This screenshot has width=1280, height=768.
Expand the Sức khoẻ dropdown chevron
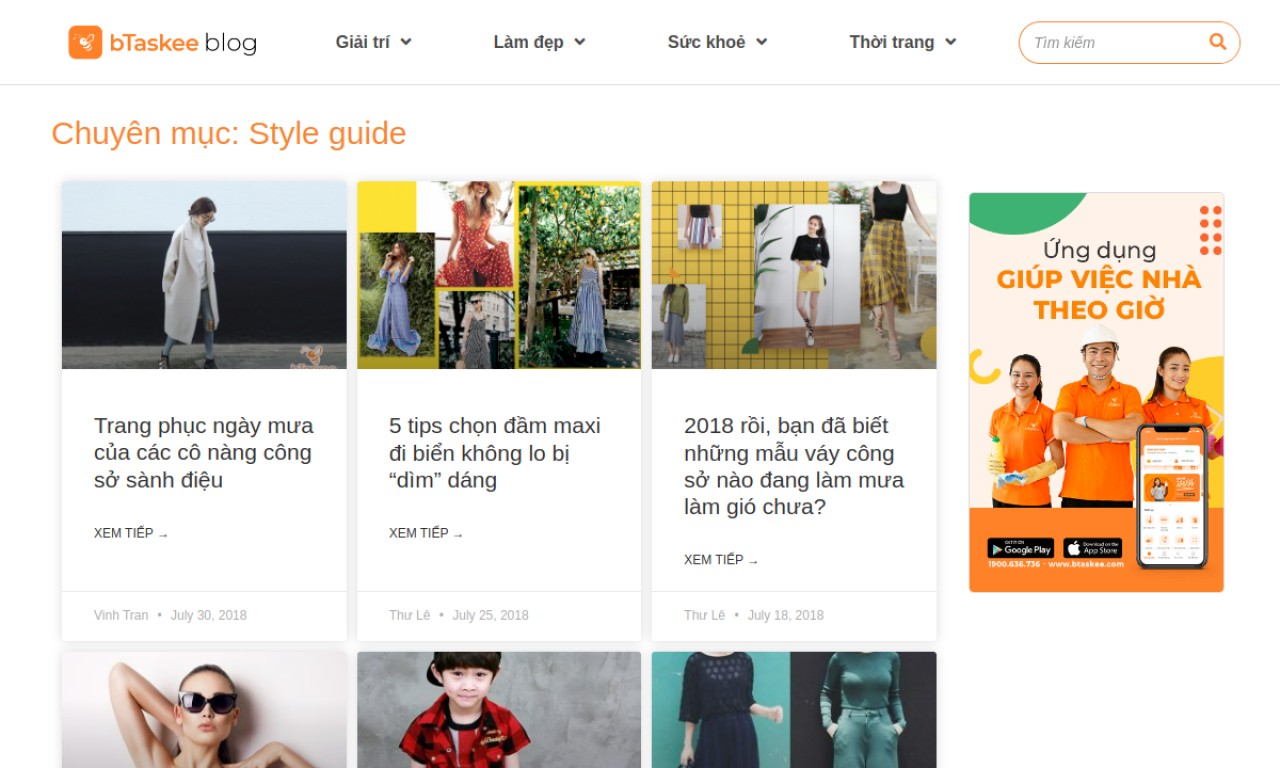click(762, 42)
